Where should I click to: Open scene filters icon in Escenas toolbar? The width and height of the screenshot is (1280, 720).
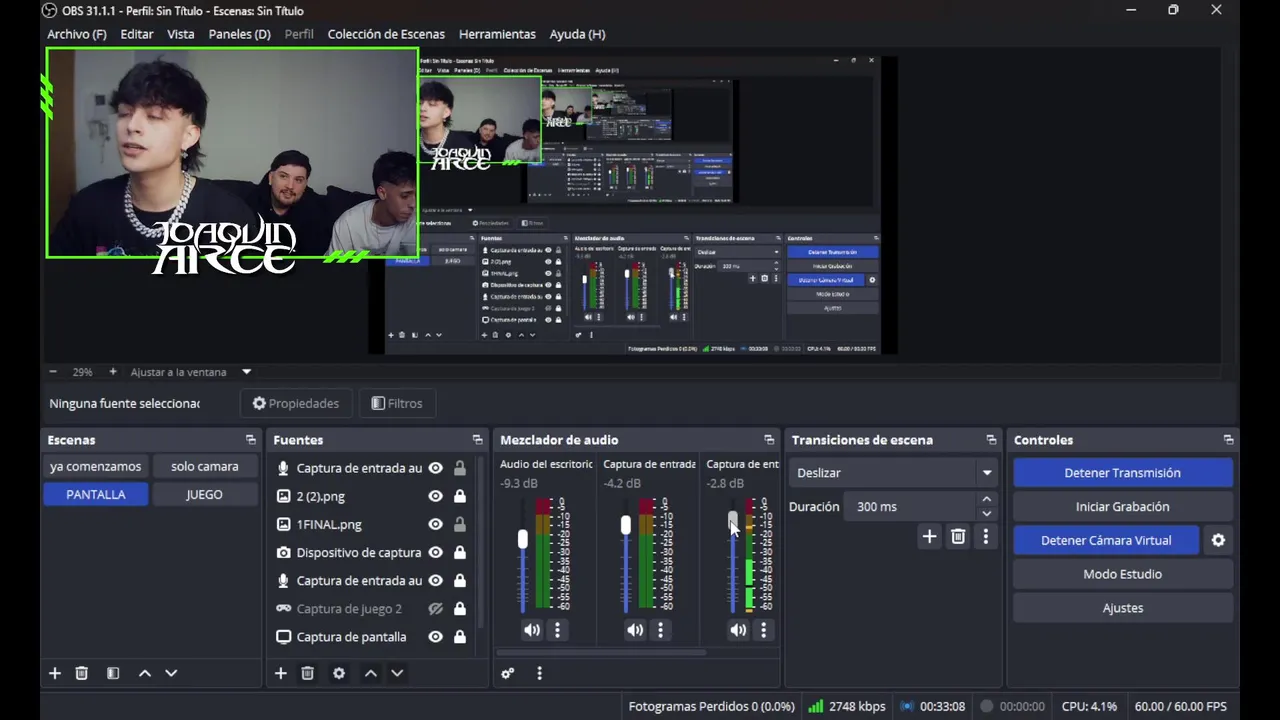tap(113, 673)
